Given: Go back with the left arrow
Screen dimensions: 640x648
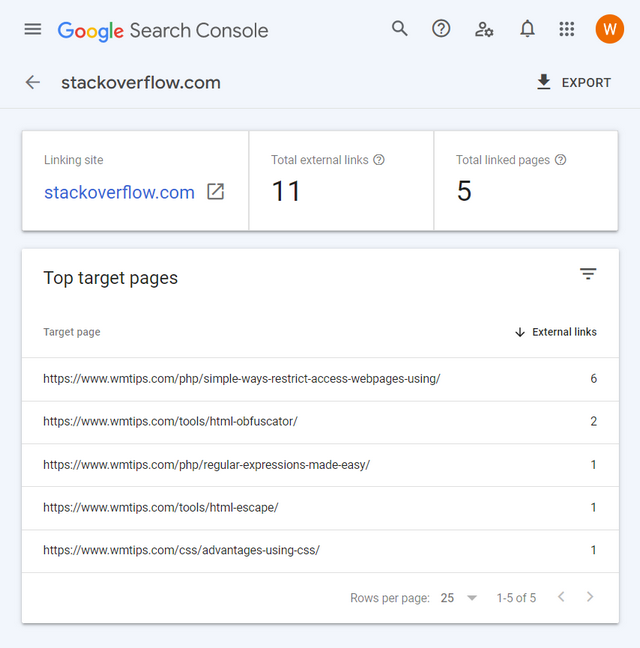Looking at the screenshot, I should pyautogui.click(x=33, y=82).
